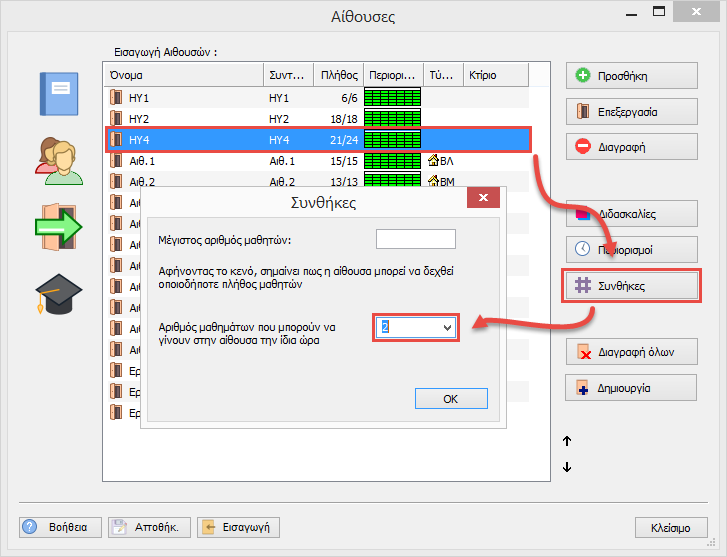Expand the lessons-per-hour dropdown

click(x=447, y=327)
